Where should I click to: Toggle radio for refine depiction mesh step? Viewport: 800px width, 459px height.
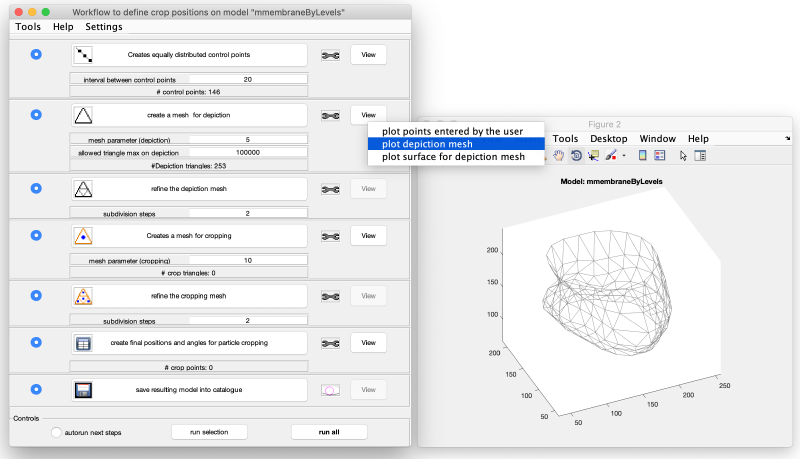pyautogui.click(x=36, y=188)
